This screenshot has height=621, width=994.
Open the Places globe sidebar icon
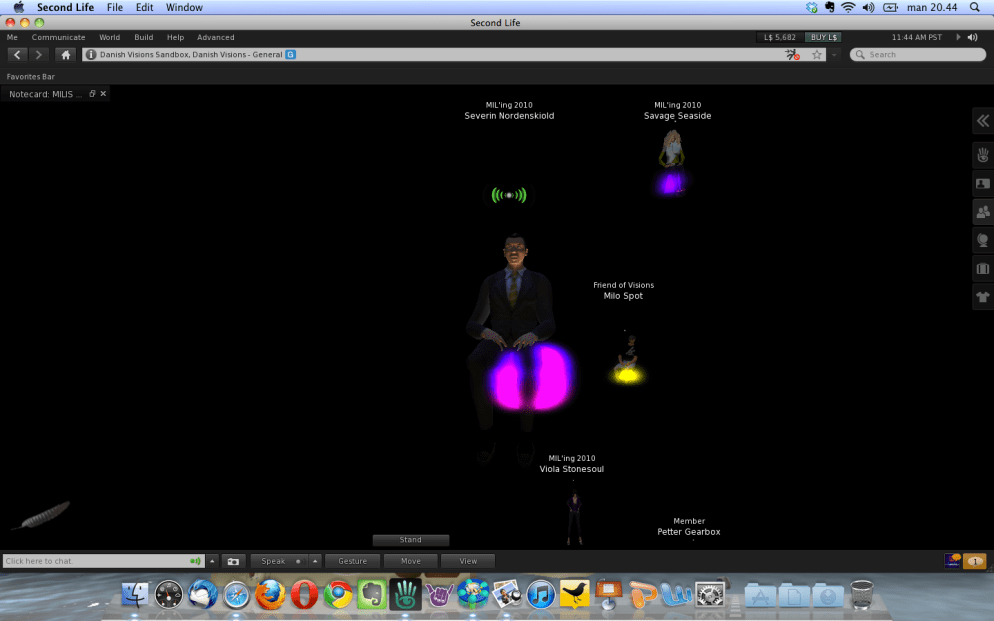982,240
